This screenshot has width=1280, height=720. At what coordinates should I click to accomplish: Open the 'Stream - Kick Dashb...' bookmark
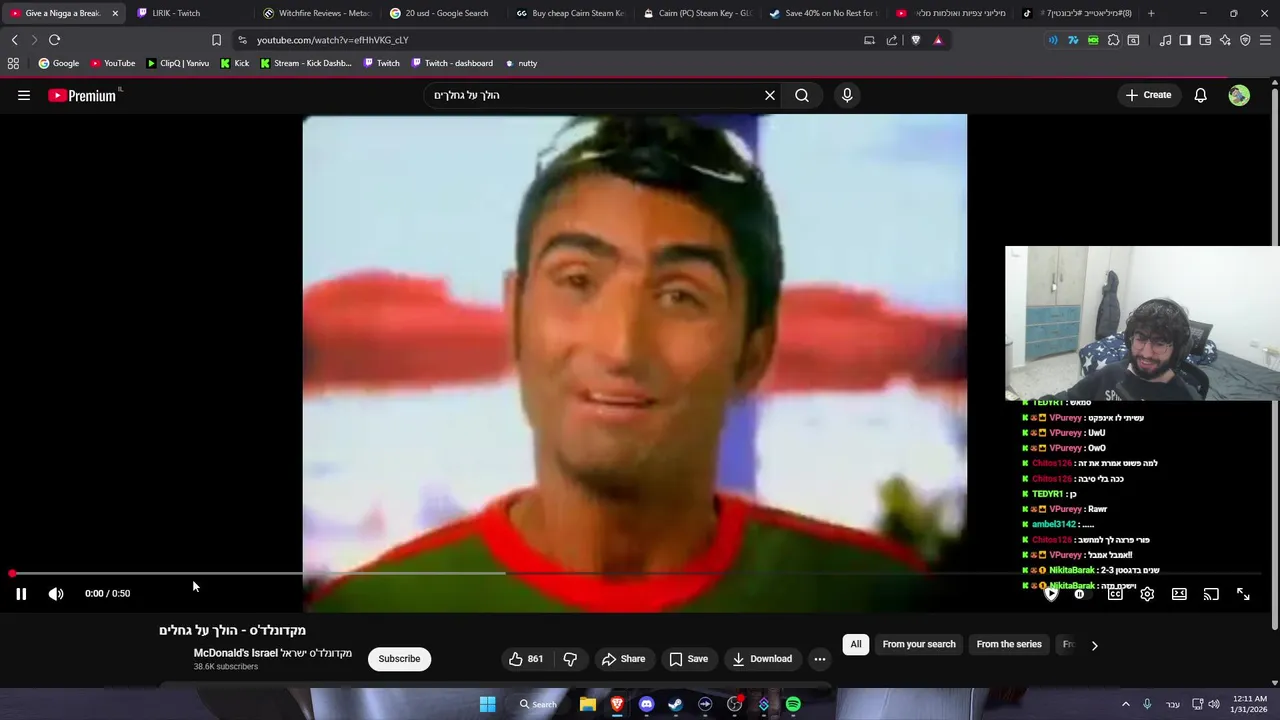pos(305,63)
